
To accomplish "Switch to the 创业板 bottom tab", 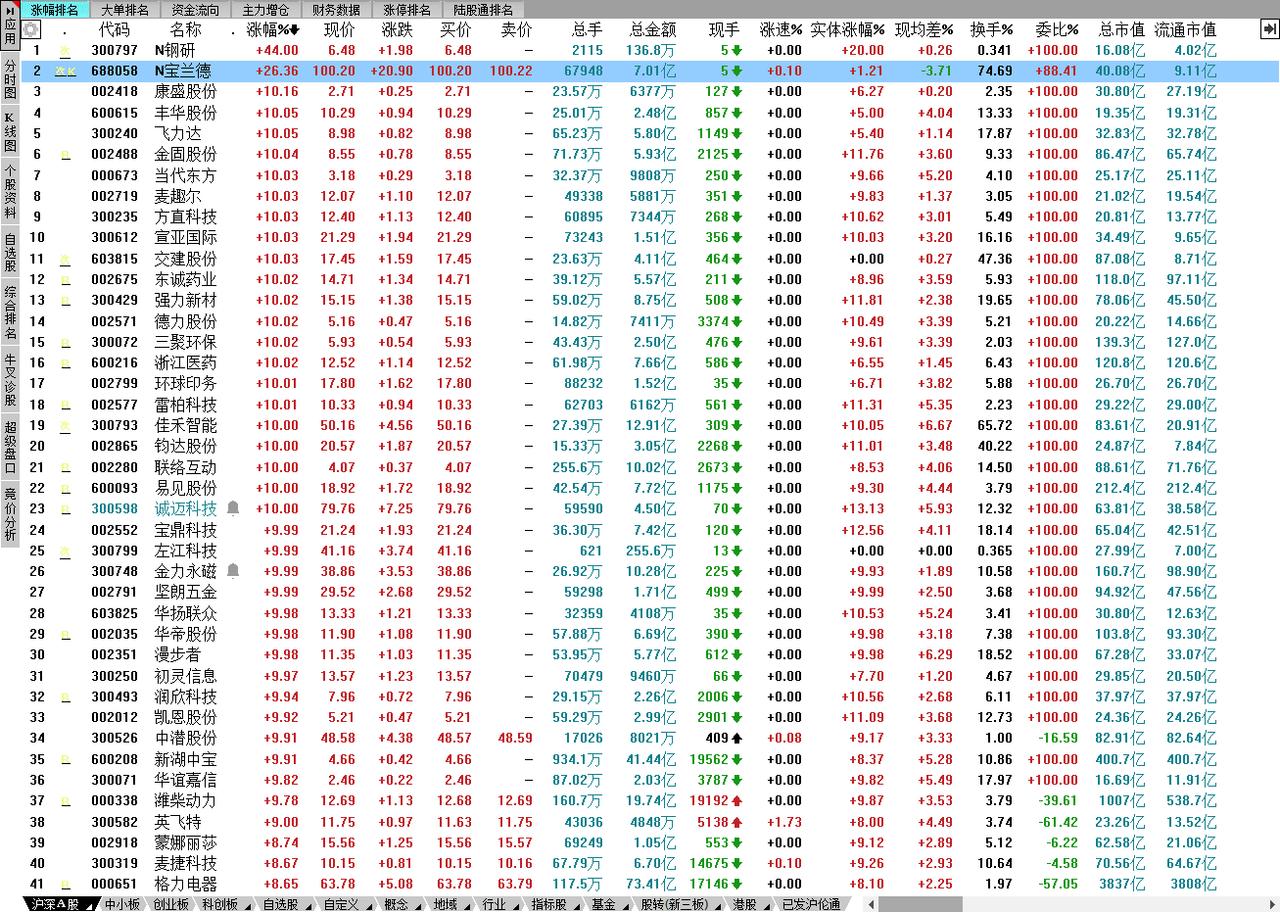I will tap(172, 904).
